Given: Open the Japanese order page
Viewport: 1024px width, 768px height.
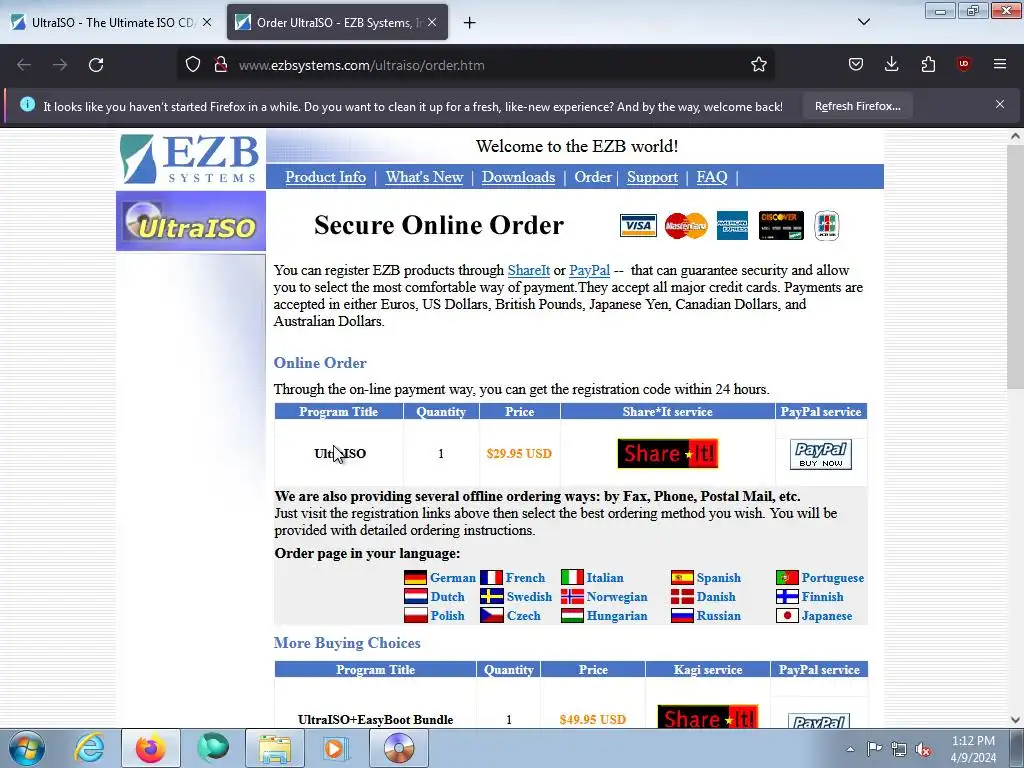Looking at the screenshot, I should pos(826,616).
